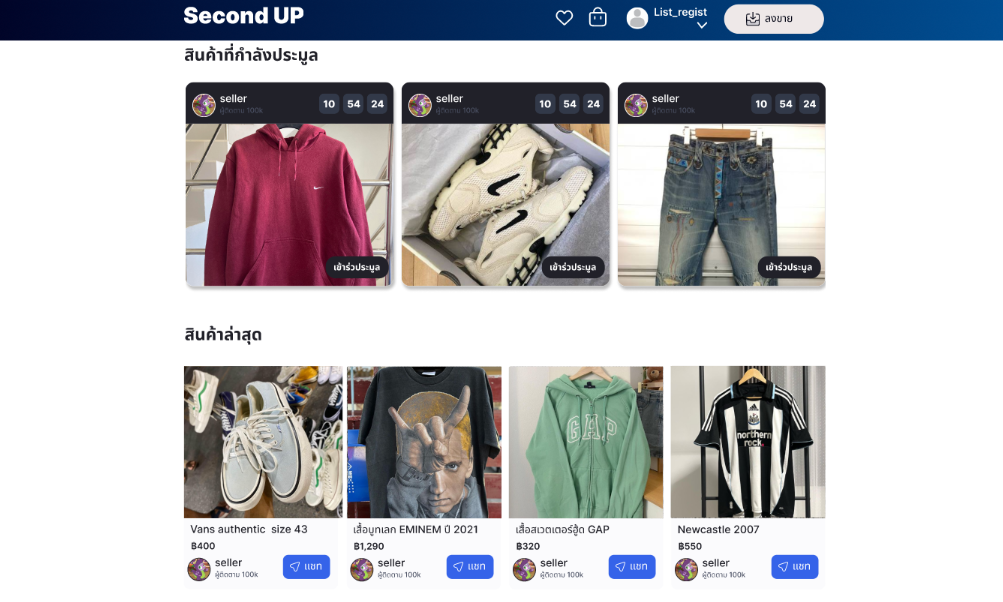
Task: Click seller avatar on sneakers auction card
Action: [420, 105]
